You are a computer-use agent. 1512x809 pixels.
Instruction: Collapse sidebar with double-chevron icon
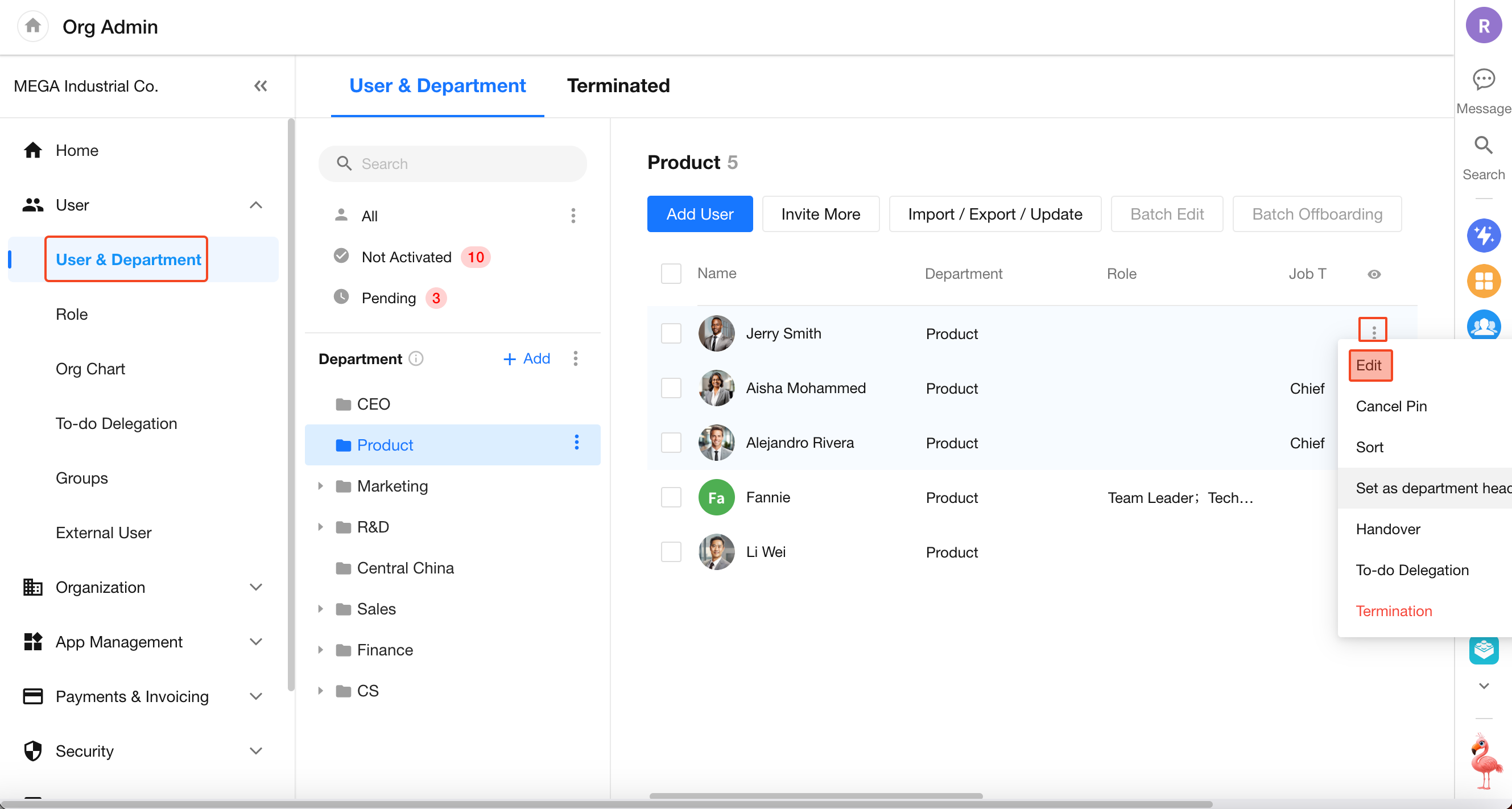261,86
